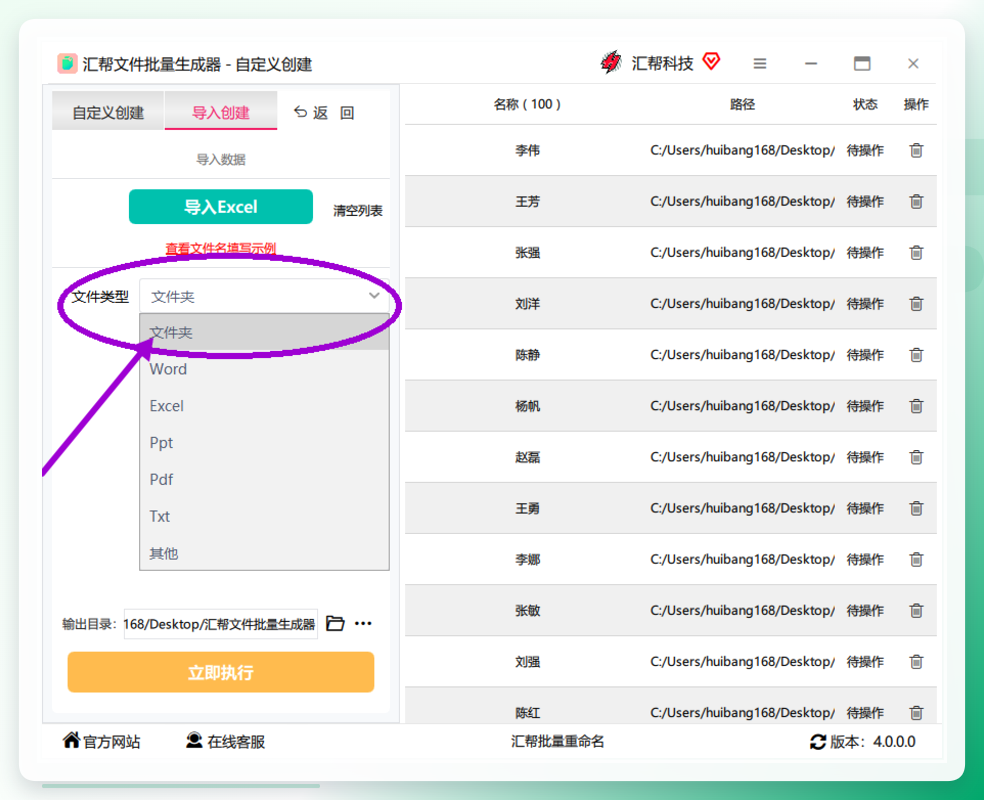Select the name cell 张敏
Viewport: 984px width, 800px height.
527,611
